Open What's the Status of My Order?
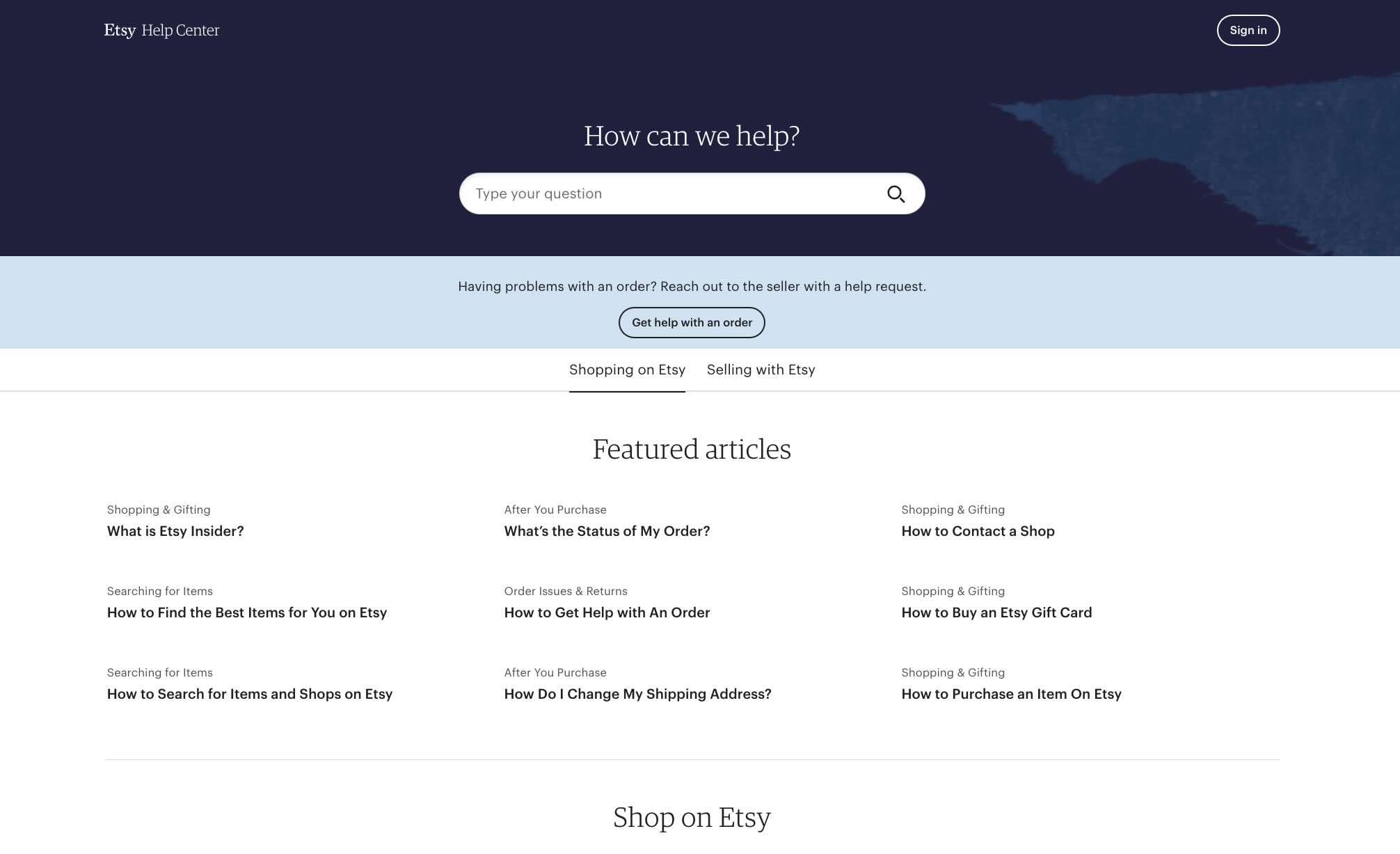Image resolution: width=1400 pixels, height=854 pixels. click(607, 531)
